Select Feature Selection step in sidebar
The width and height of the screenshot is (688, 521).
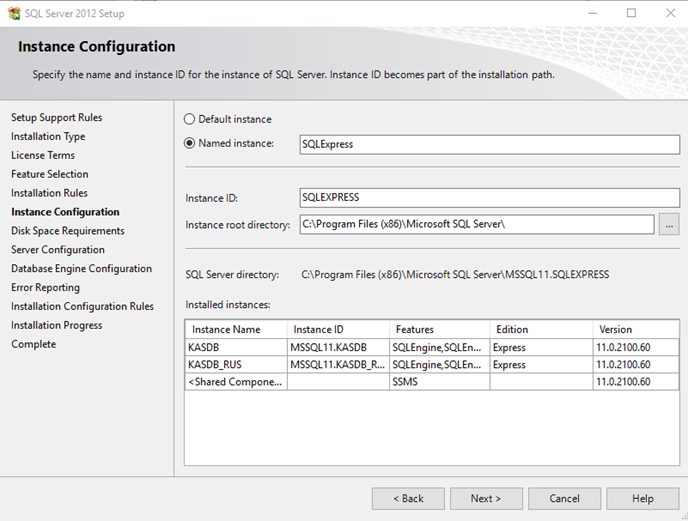(x=50, y=174)
